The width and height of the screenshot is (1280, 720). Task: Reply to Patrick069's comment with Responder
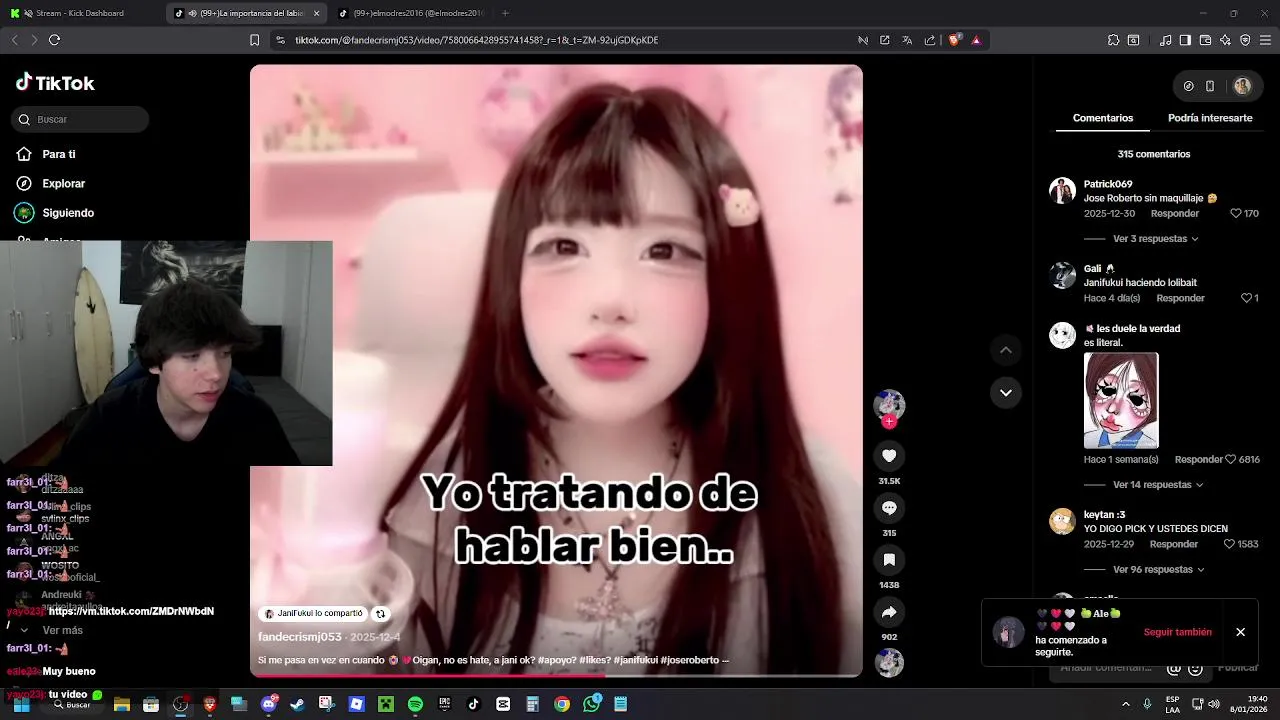pyautogui.click(x=1174, y=214)
